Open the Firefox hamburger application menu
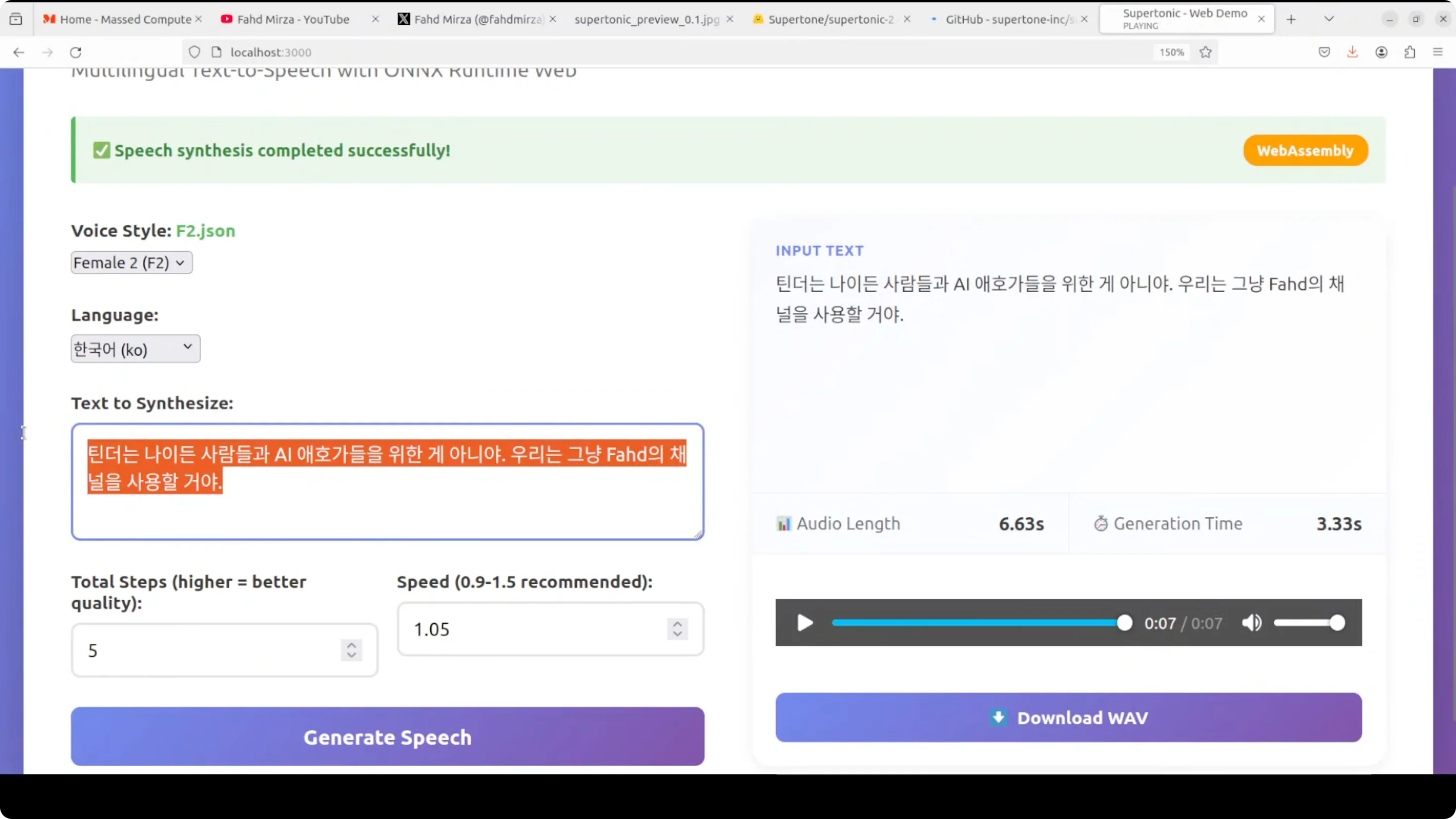 (x=1438, y=52)
